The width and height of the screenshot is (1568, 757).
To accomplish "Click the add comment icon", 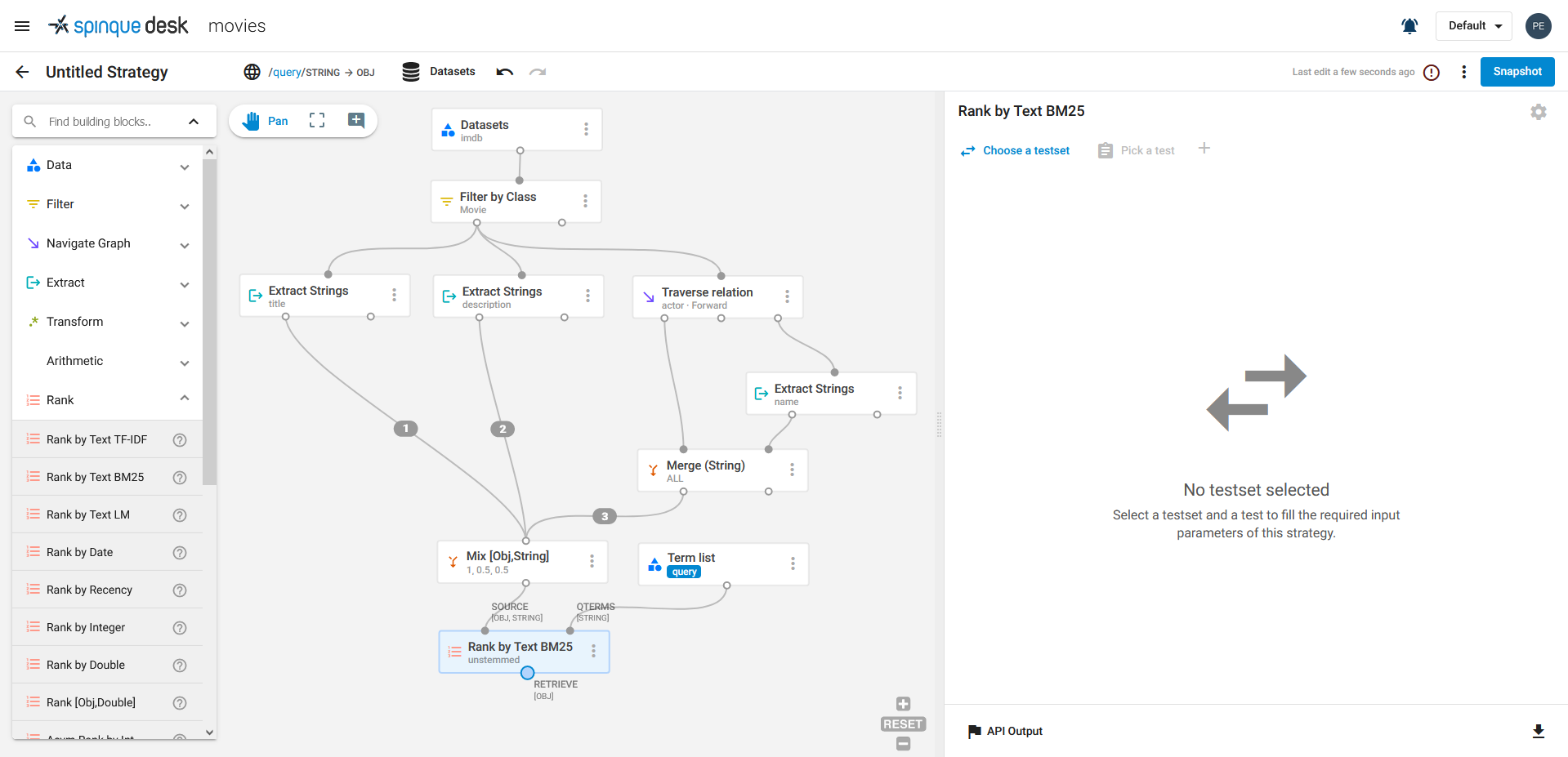I will click(356, 120).
